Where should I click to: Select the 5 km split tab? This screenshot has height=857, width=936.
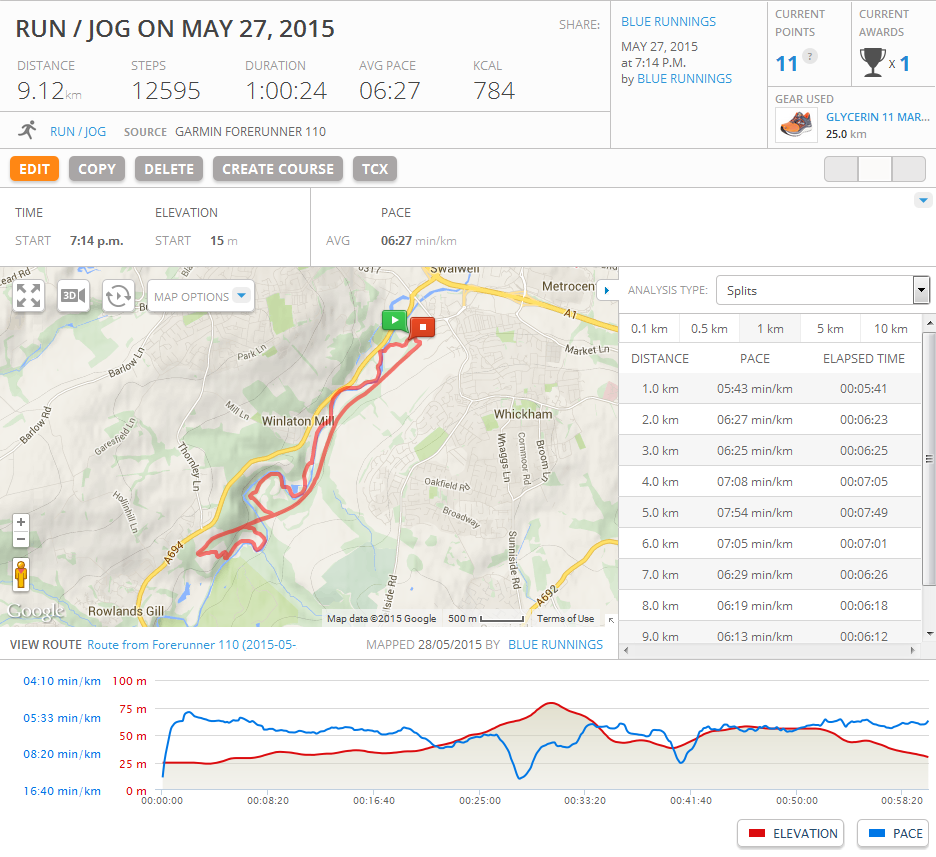[x=828, y=328]
